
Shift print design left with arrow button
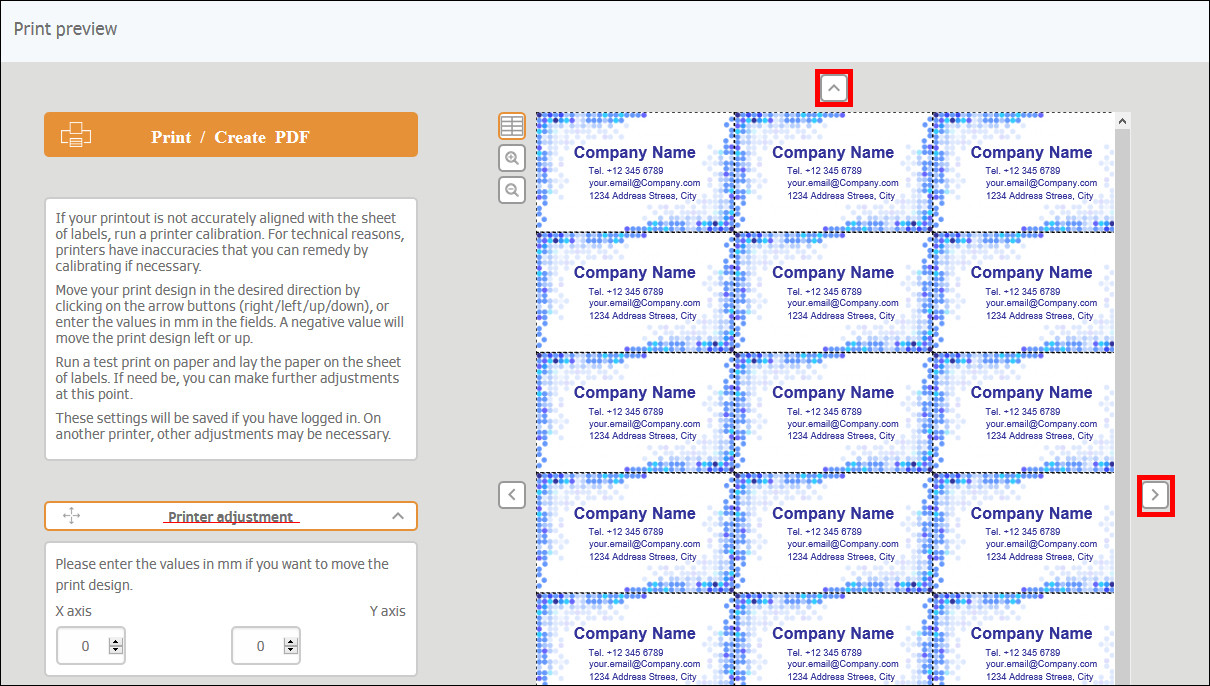512,494
